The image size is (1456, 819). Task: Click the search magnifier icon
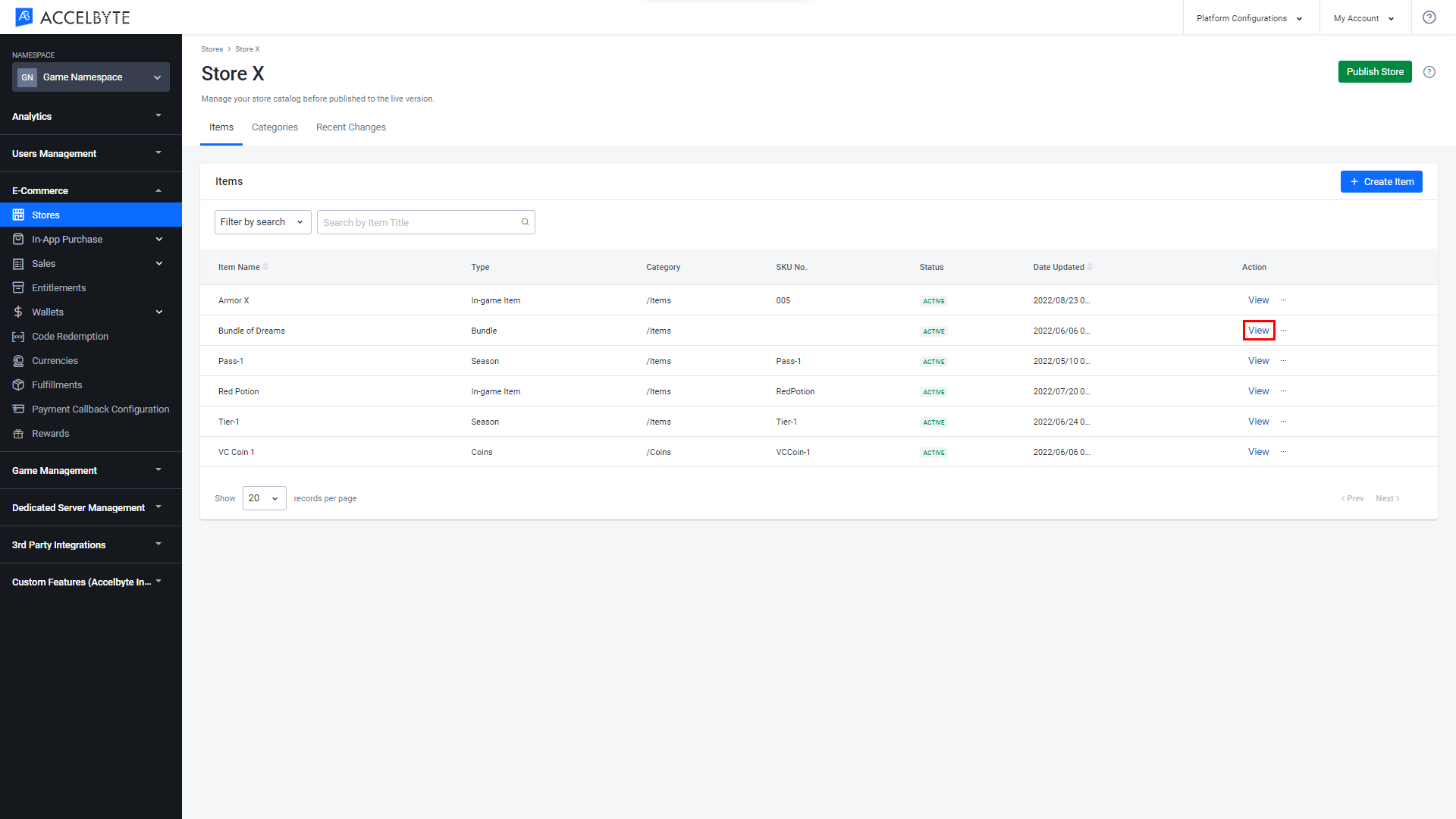point(525,222)
